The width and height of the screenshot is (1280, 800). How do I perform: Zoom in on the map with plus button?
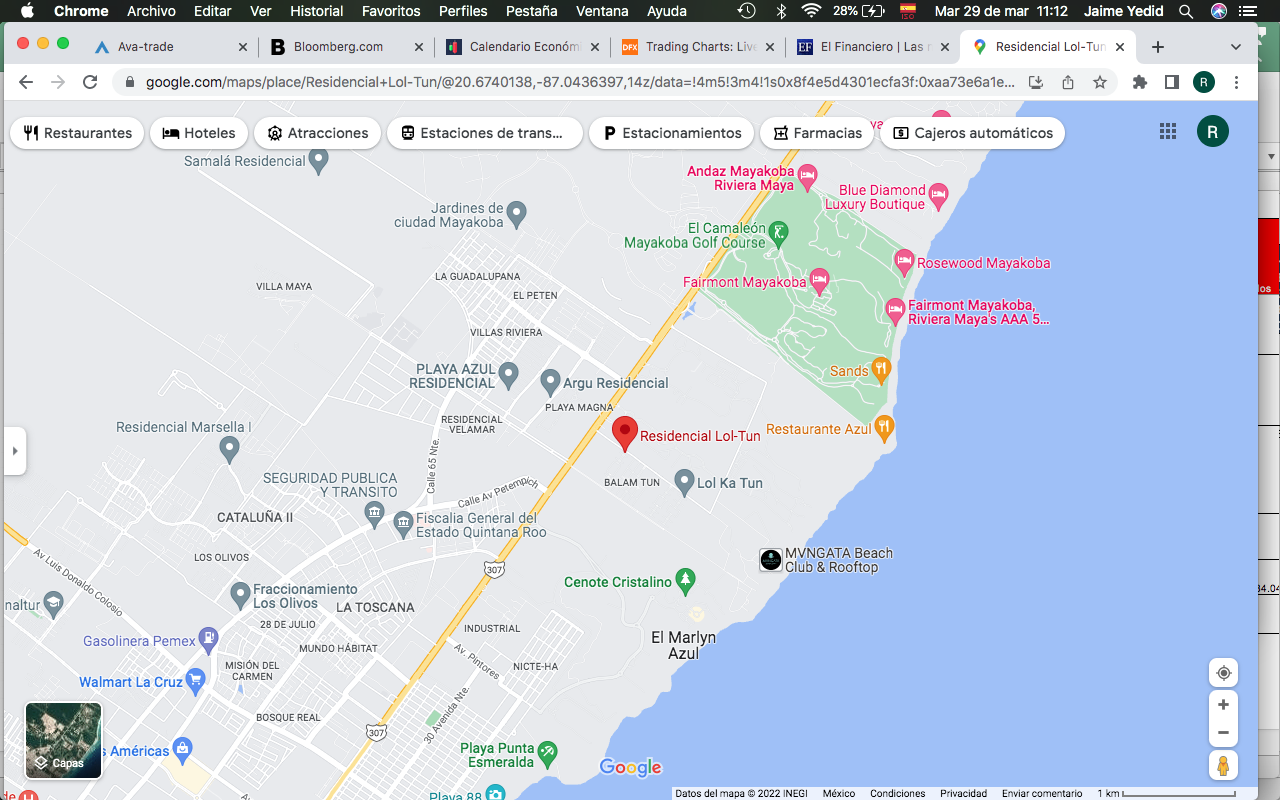(x=1222, y=704)
